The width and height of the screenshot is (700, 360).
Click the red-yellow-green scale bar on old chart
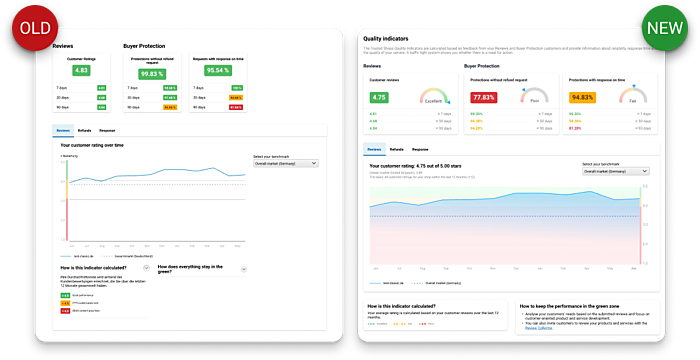point(67,200)
